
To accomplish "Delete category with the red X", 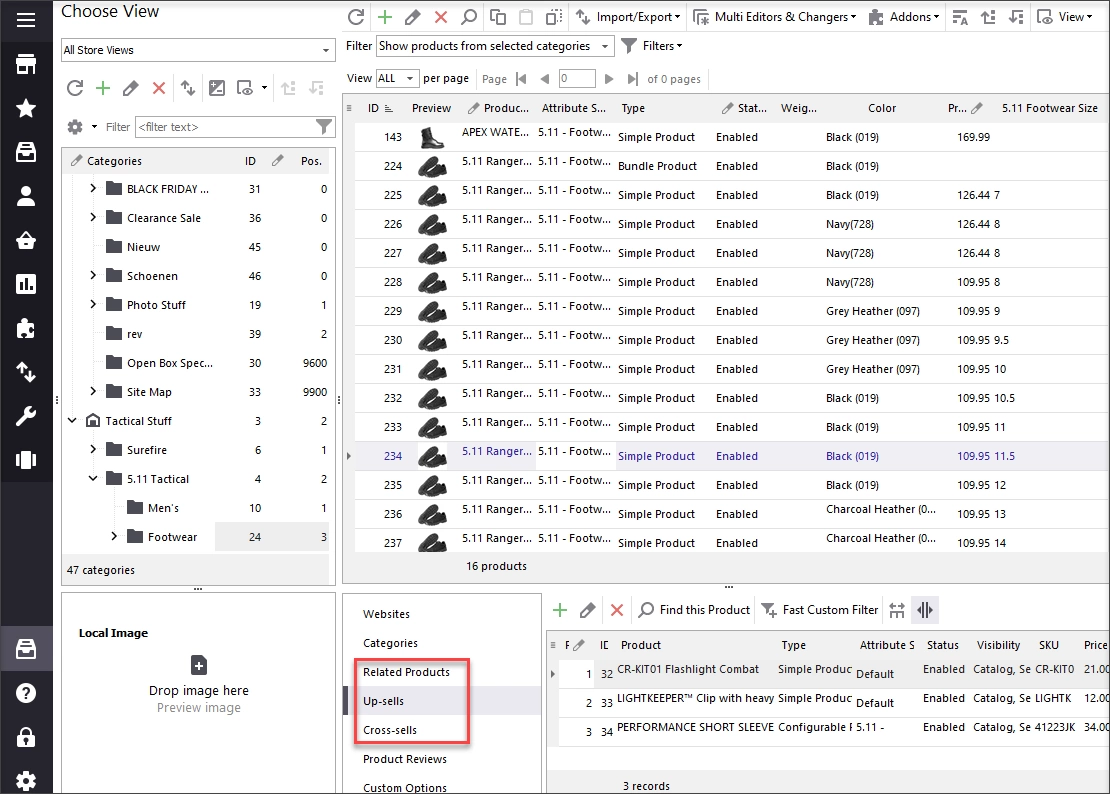I will (x=159, y=88).
